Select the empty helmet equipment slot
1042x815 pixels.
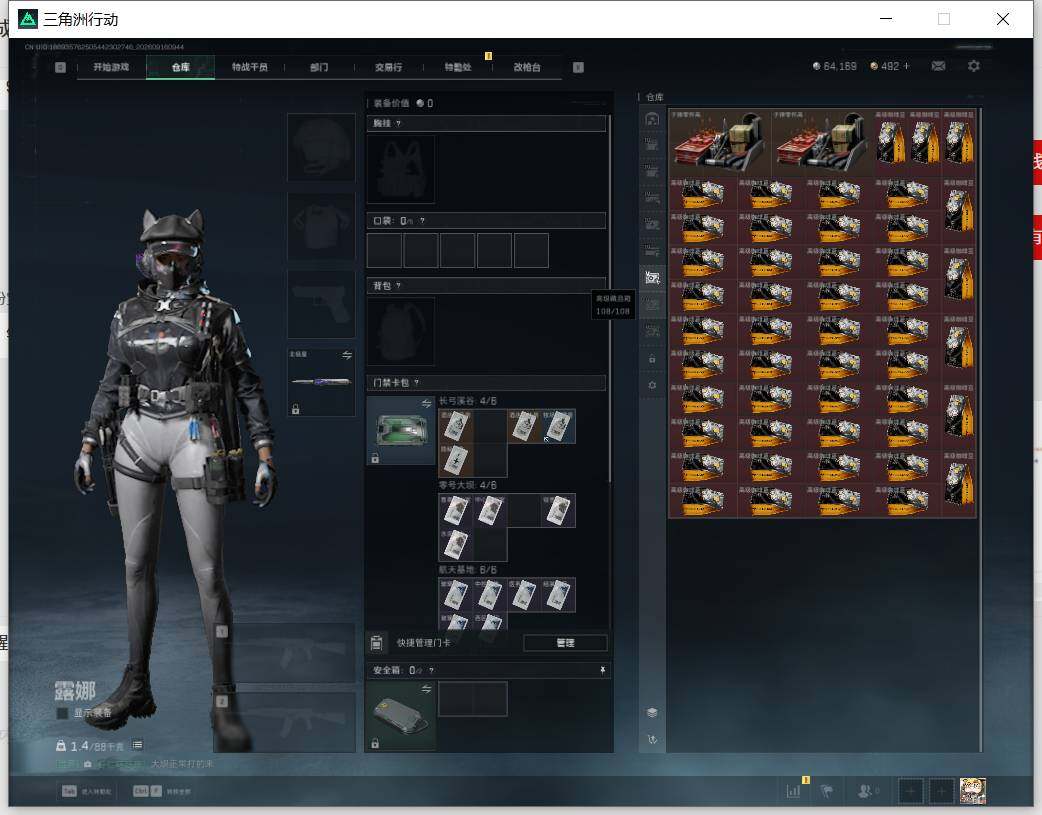pos(321,147)
